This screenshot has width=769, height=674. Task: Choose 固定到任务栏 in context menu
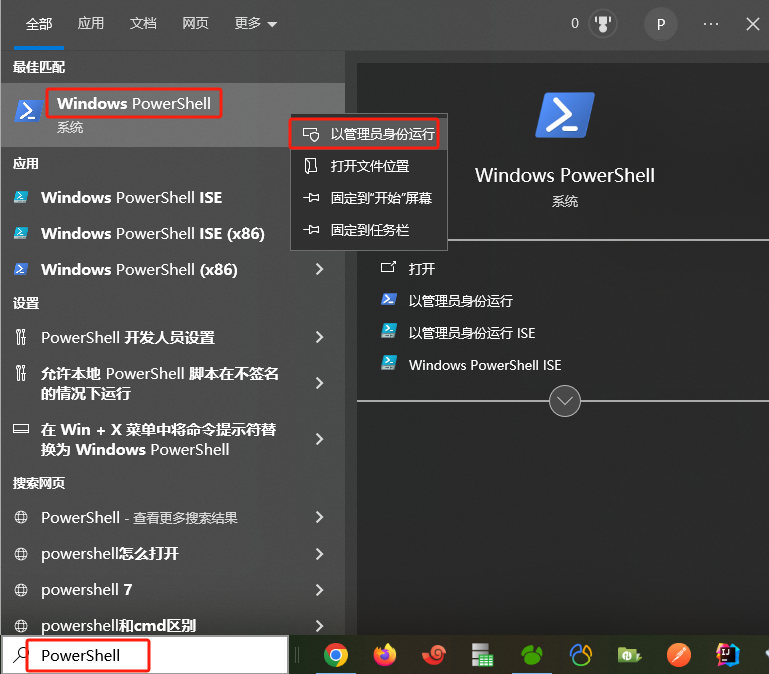tap(369, 230)
